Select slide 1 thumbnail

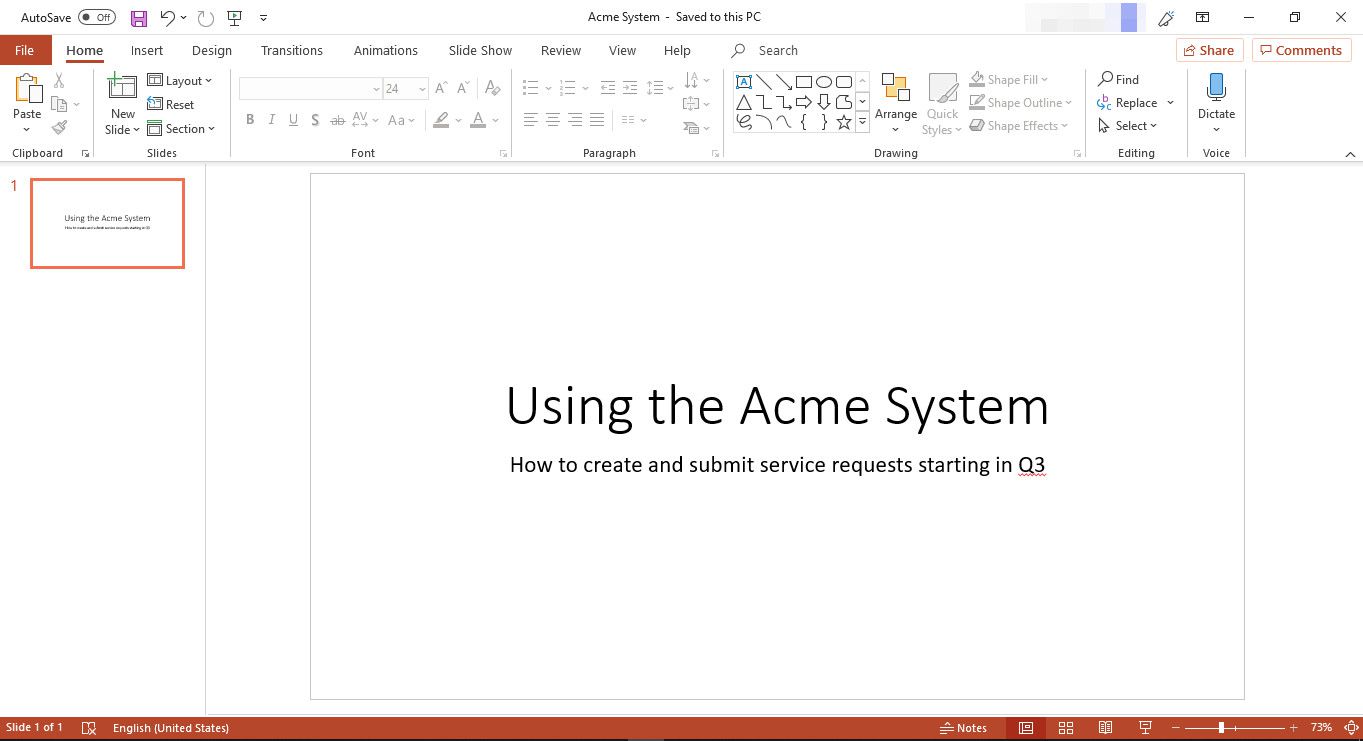pyautogui.click(x=107, y=223)
